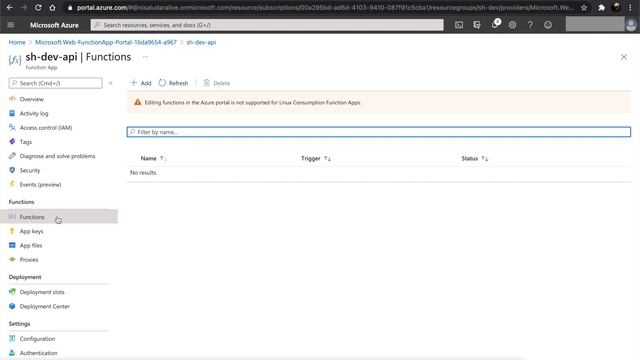Click the browser back arrow
640x360 pixels.
click(10, 7)
